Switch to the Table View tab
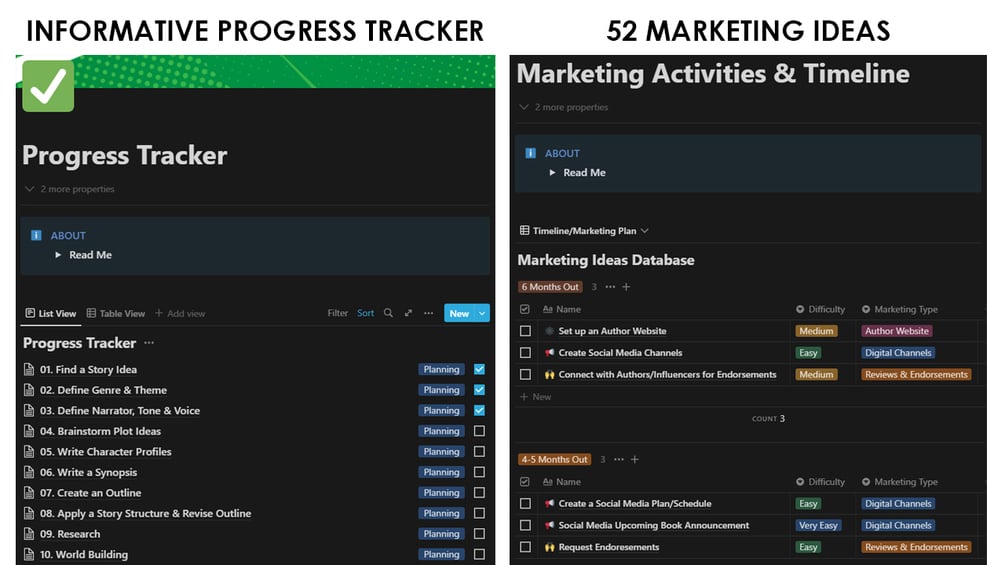The image size is (1005, 565). tap(115, 313)
